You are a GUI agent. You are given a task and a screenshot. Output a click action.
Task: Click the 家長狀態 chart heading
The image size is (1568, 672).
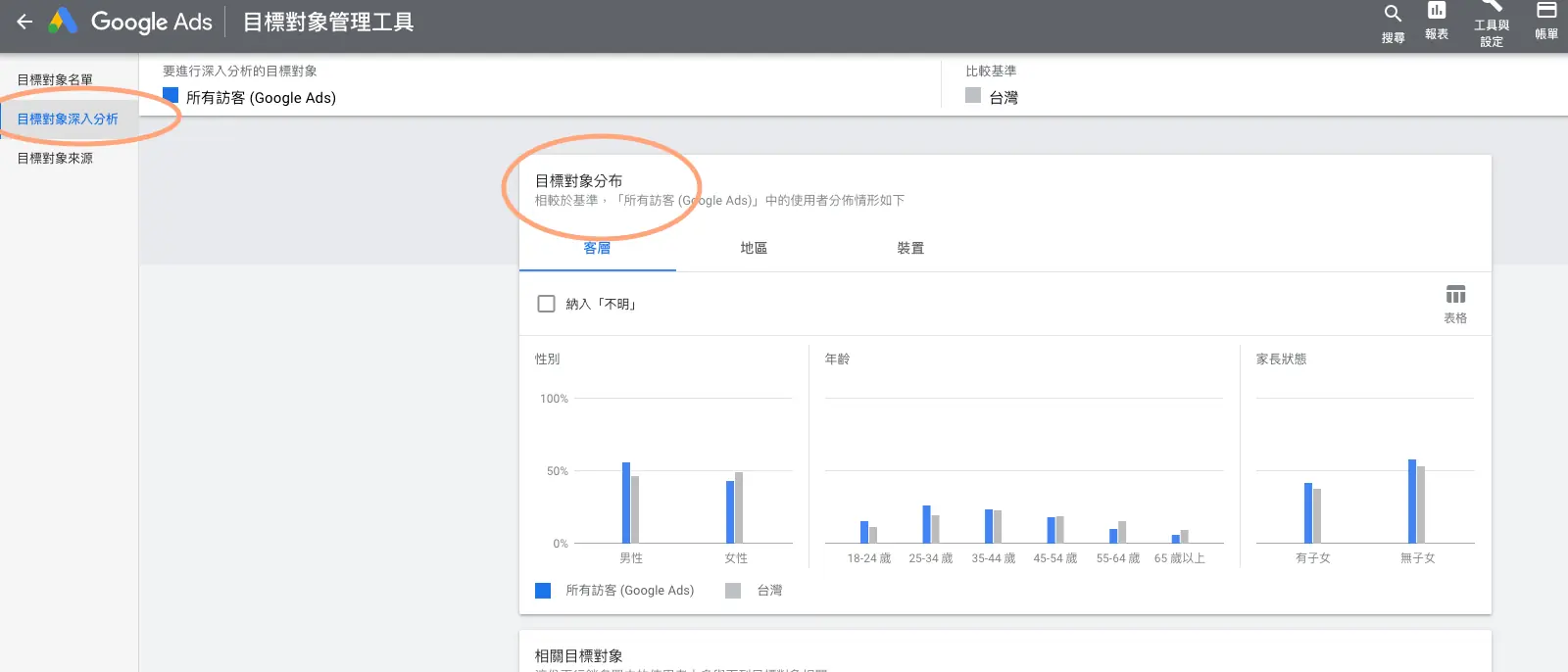[1281, 359]
